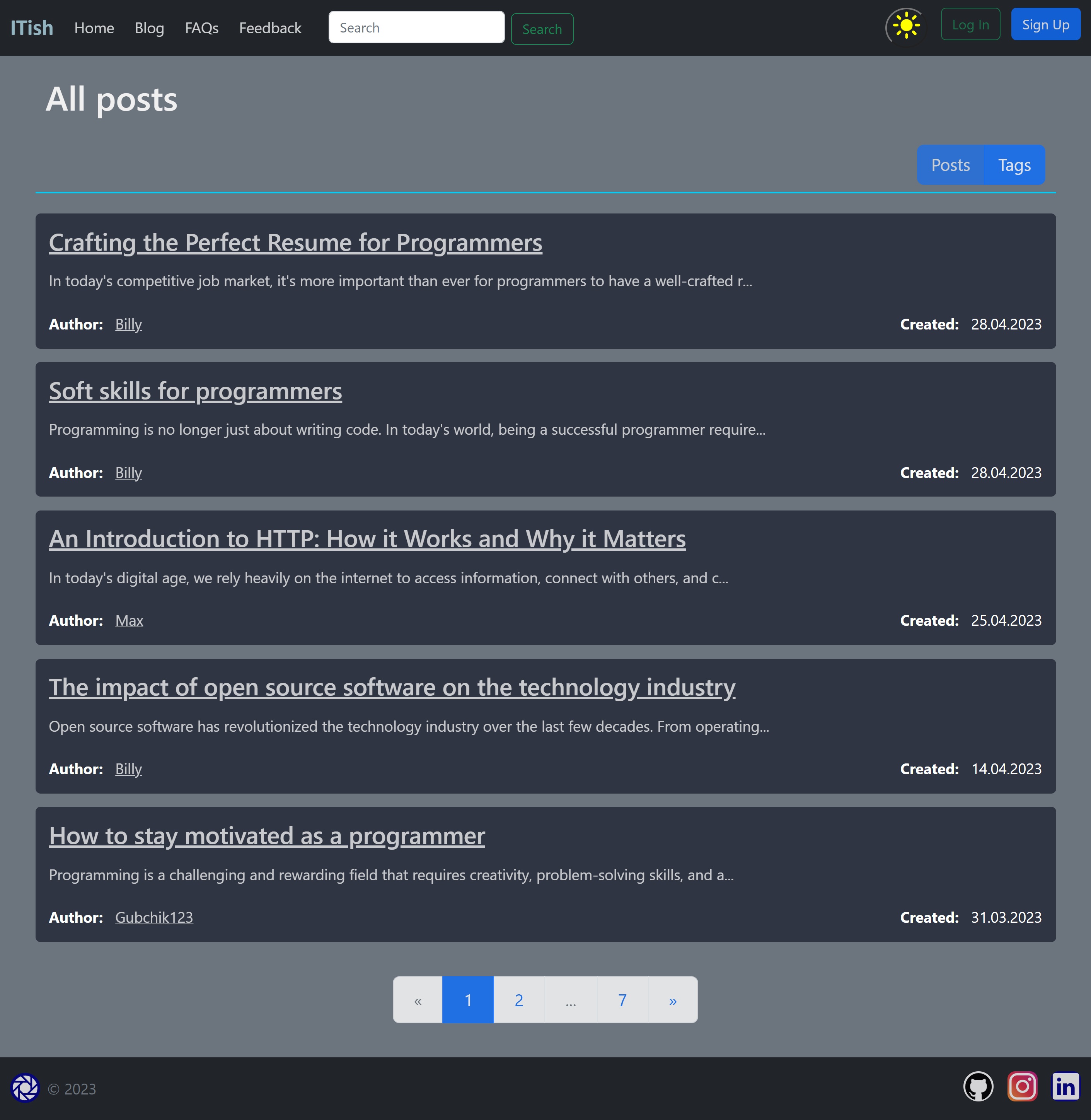1091x1120 pixels.
Task: Open the FAQs navigation link
Action: [x=202, y=28]
